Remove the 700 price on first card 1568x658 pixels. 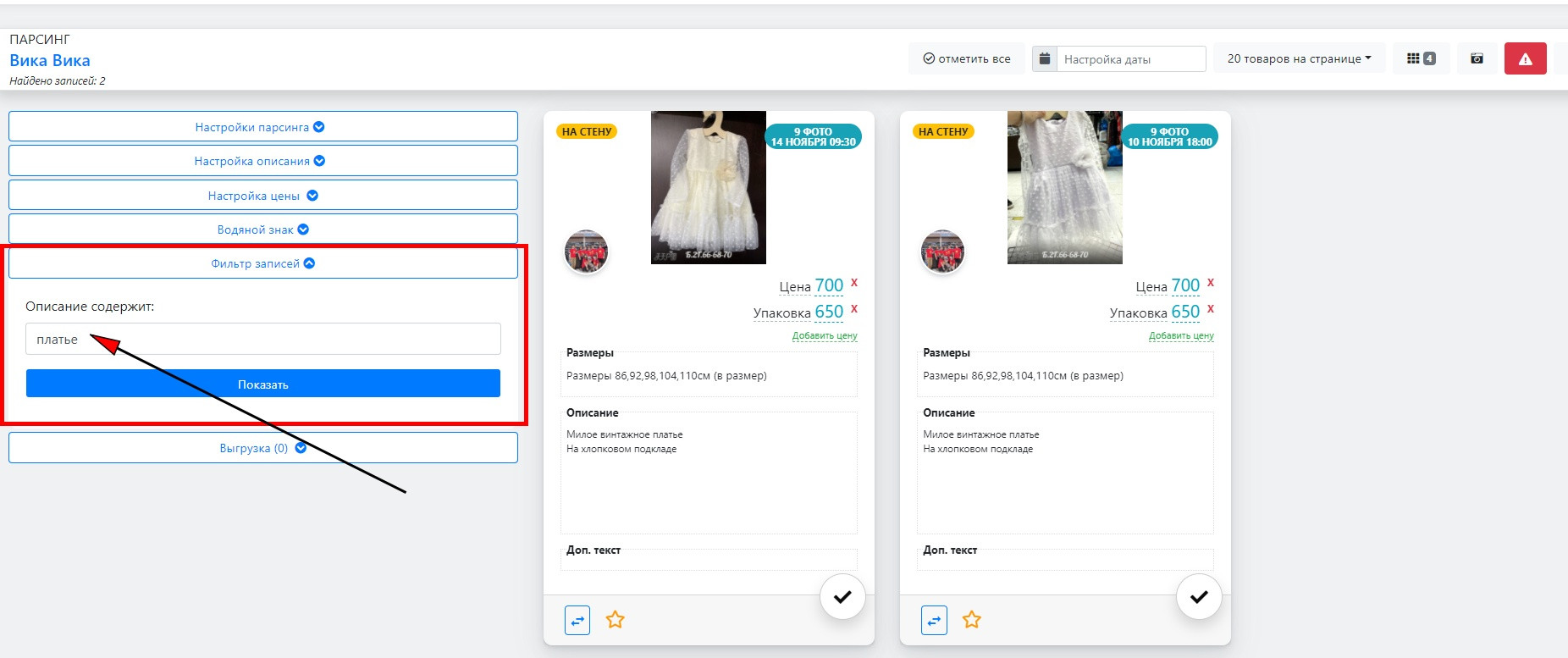point(854,283)
